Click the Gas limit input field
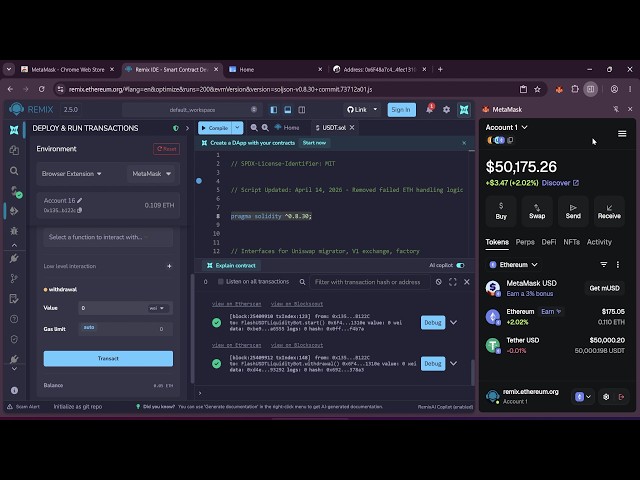Screen dimensions: 640x480 coord(126,329)
